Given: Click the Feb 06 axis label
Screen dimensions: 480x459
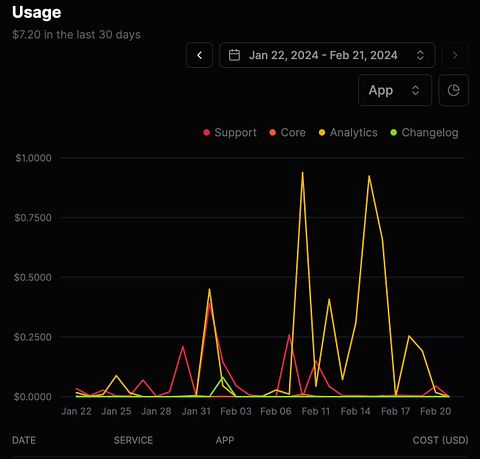Looking at the screenshot, I should tap(276, 411).
